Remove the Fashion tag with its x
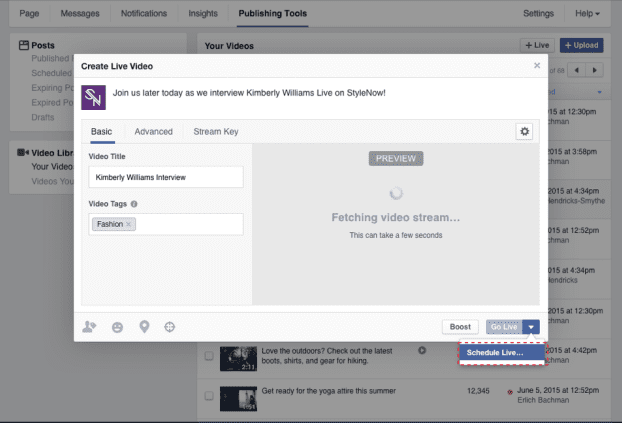The image size is (622, 423). 129,224
